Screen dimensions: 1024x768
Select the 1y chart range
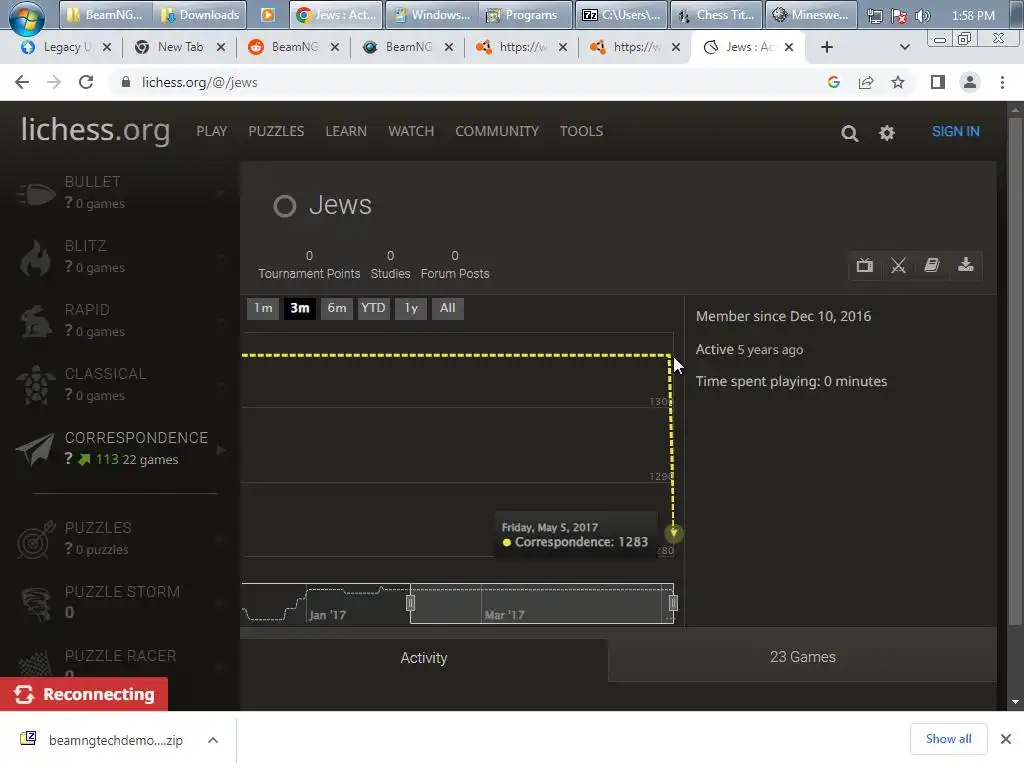[411, 308]
